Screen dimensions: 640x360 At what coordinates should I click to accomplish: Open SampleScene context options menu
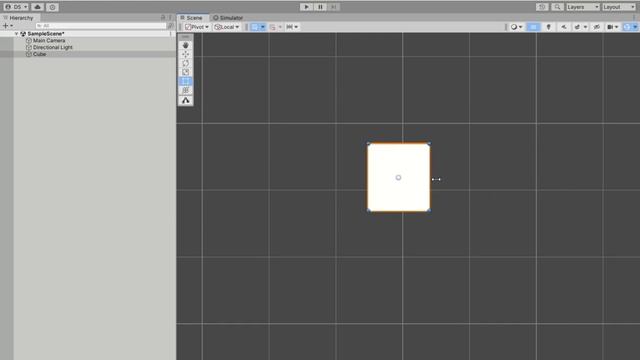coord(171,34)
